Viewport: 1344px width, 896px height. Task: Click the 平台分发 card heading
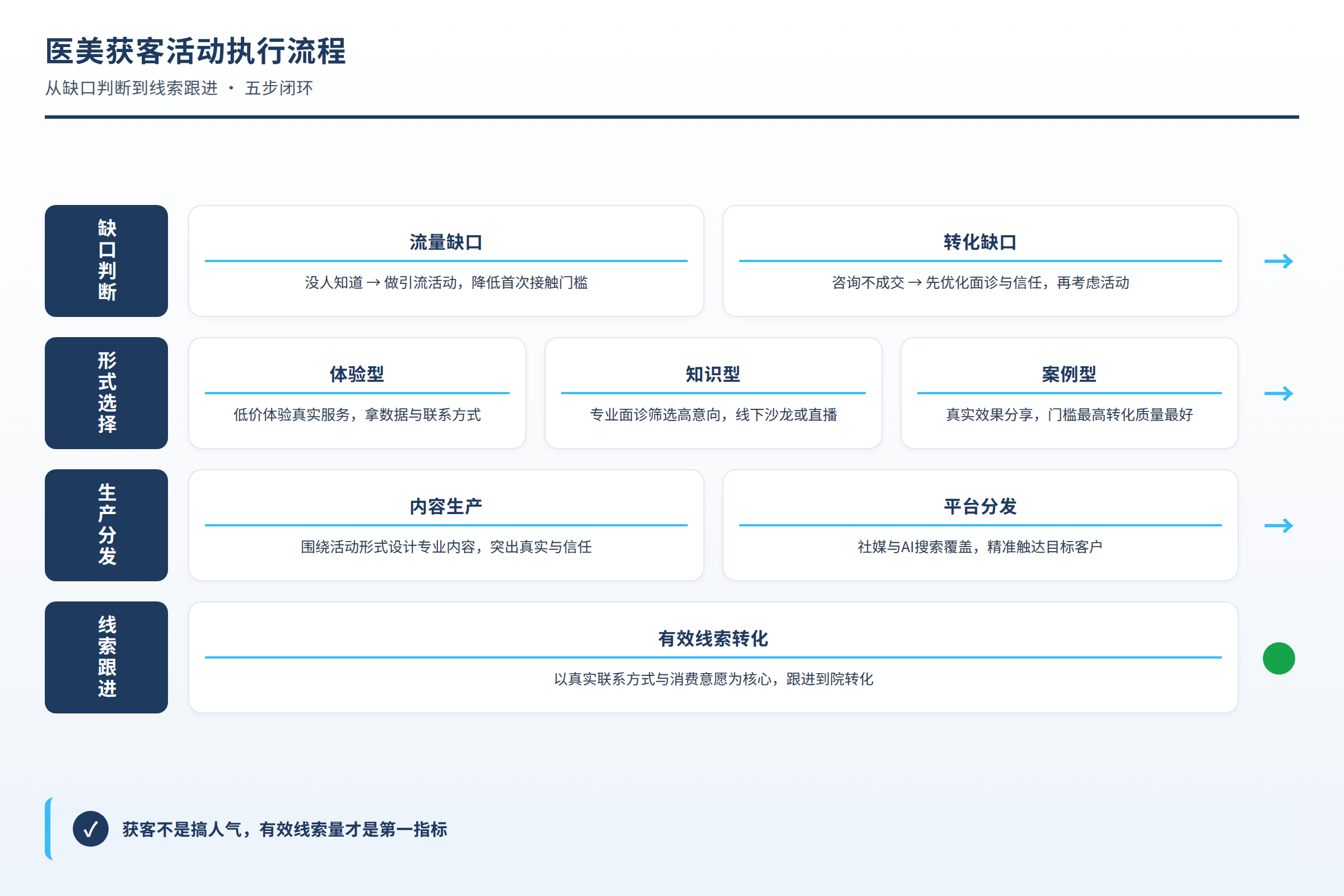tap(980, 506)
